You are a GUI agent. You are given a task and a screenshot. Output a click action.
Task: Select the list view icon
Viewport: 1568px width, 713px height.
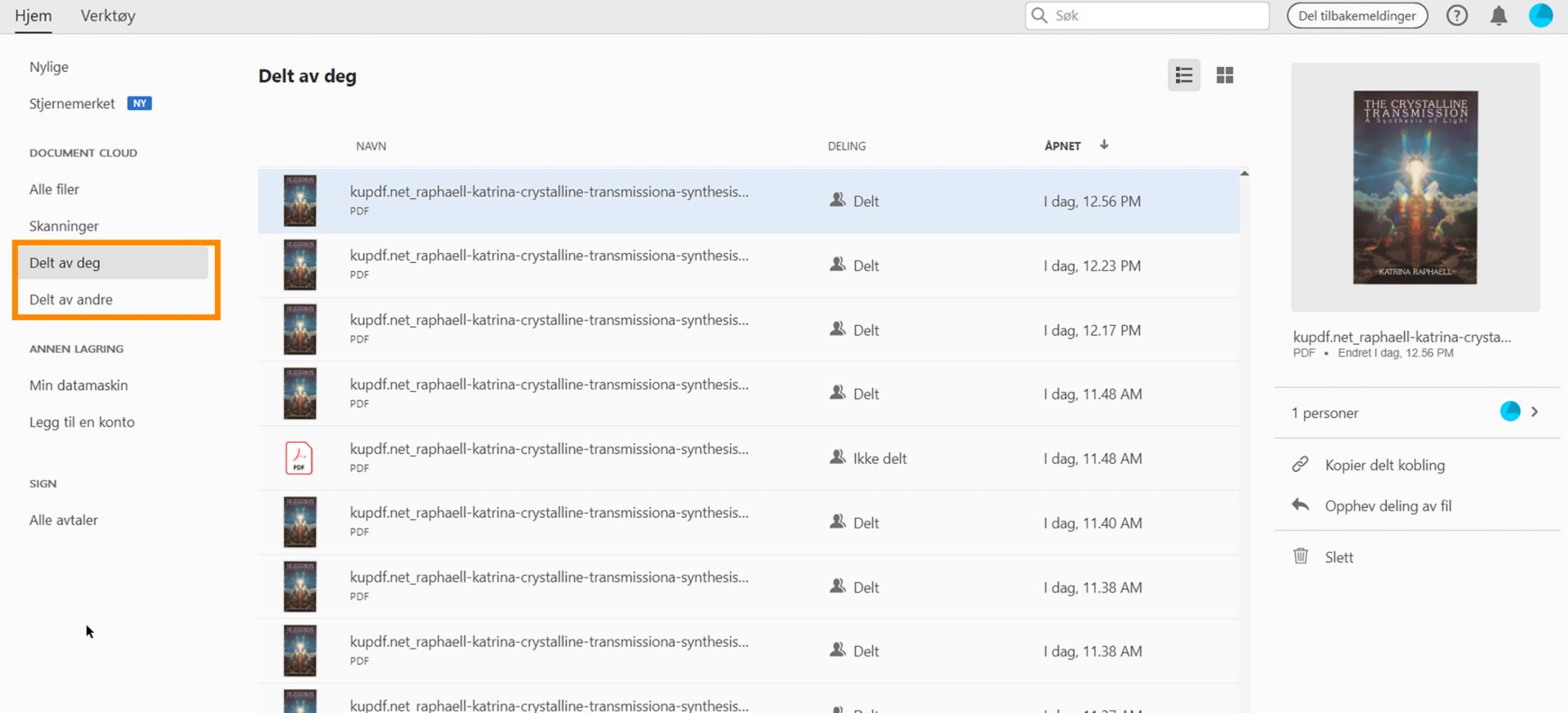pyautogui.click(x=1183, y=75)
